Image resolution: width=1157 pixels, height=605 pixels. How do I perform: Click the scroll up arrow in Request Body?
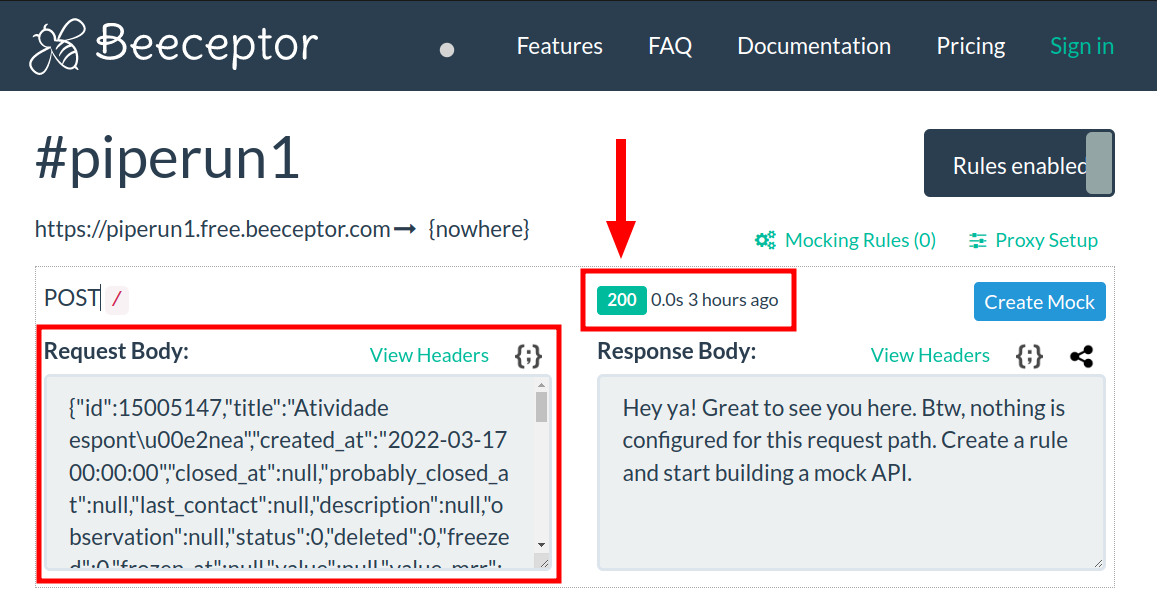541,385
